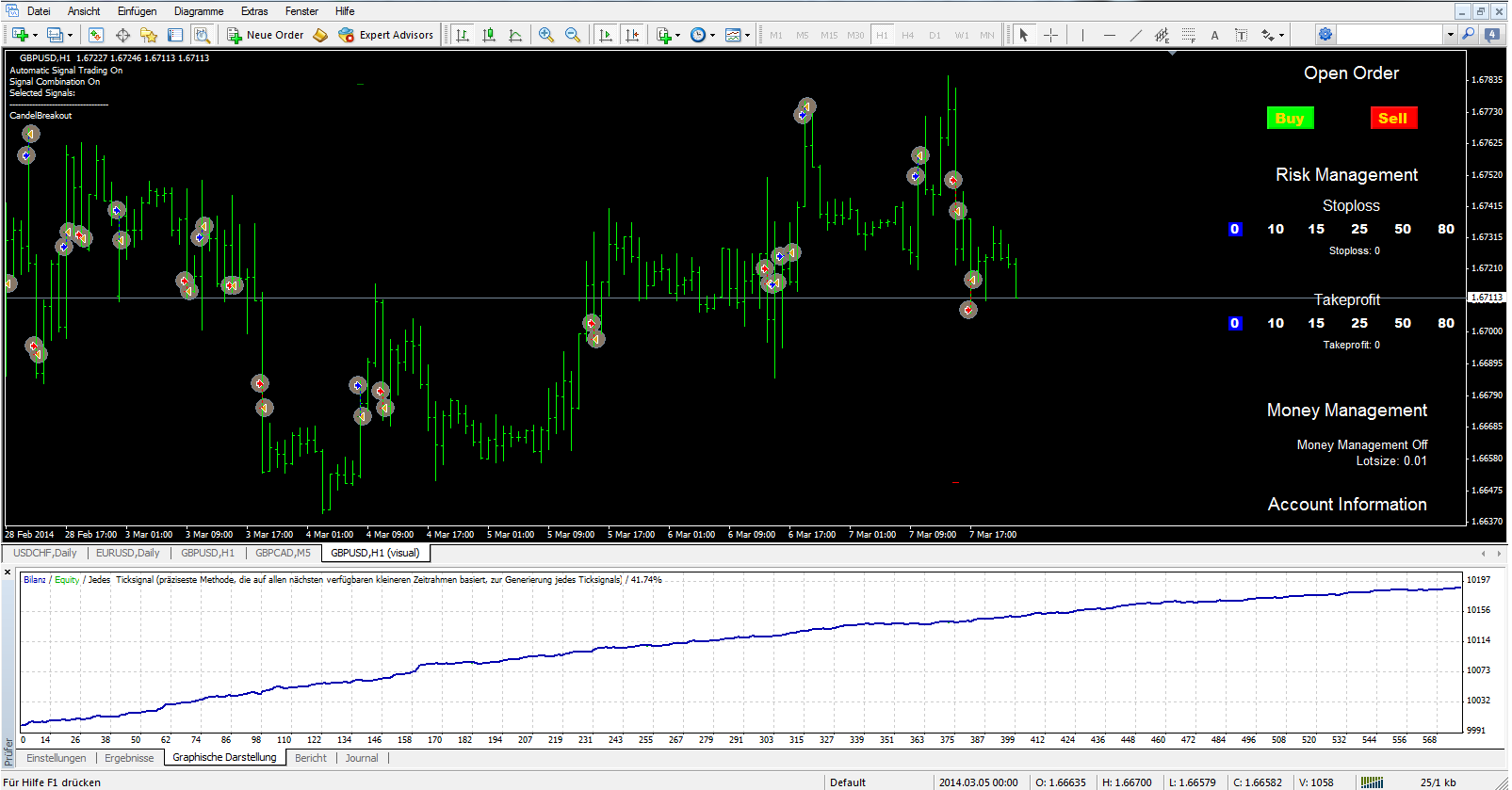Switch chart to line chart view
The image size is (1512, 790).
(515, 35)
